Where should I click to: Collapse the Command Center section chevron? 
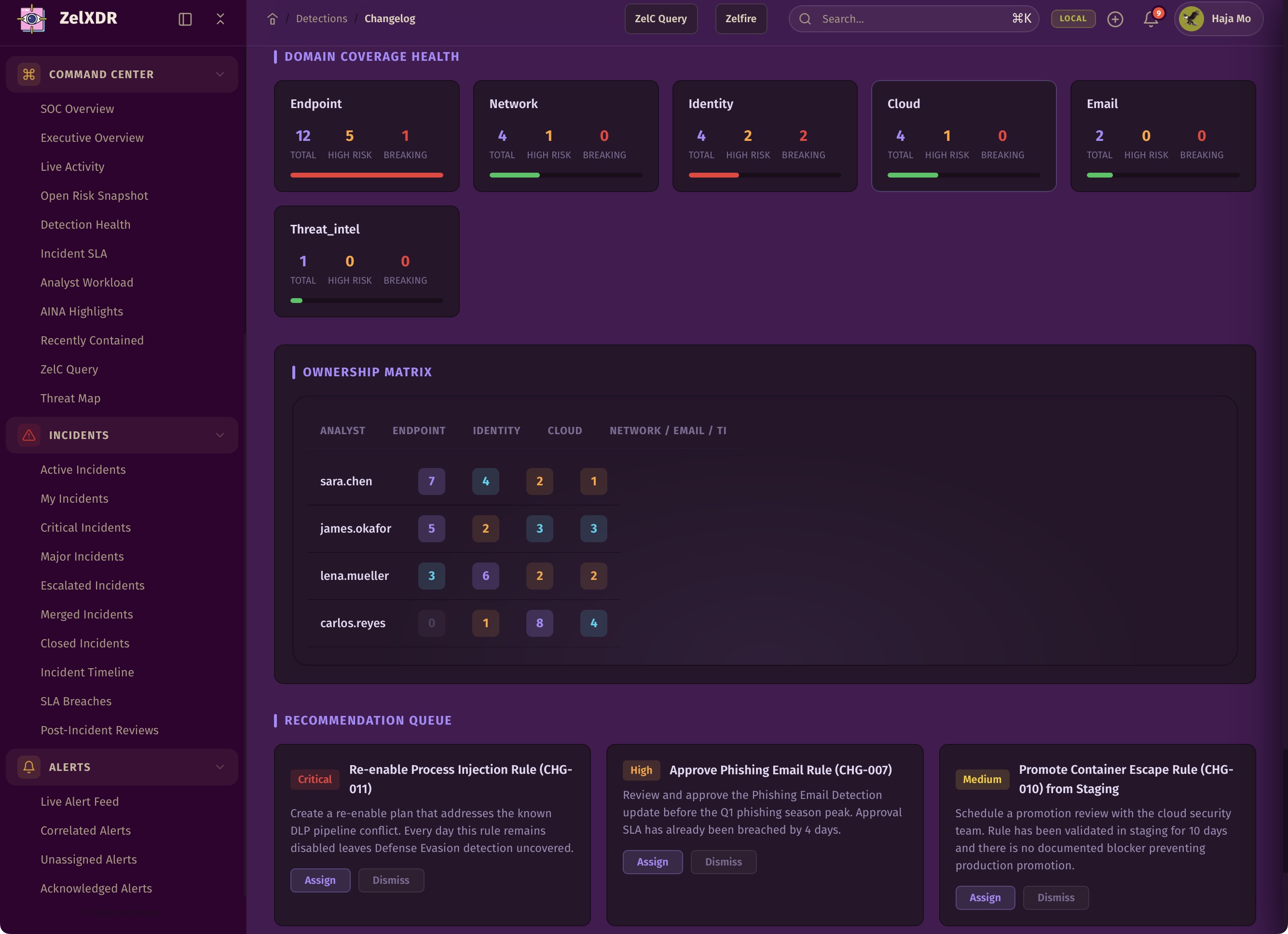pyautogui.click(x=220, y=74)
